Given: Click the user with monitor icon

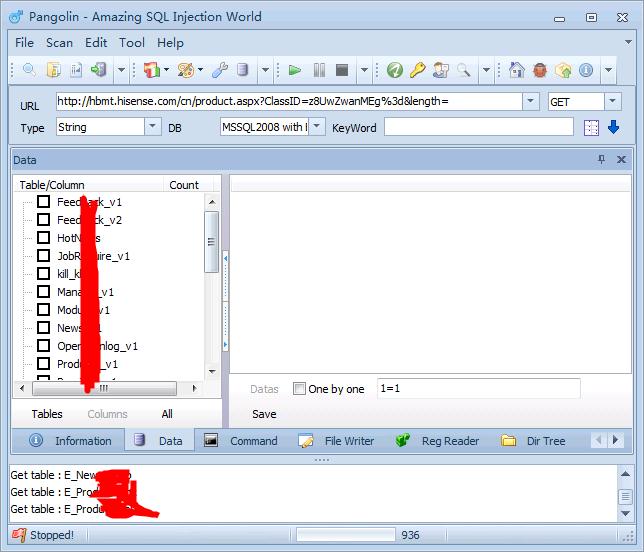Looking at the screenshot, I should tap(441, 70).
